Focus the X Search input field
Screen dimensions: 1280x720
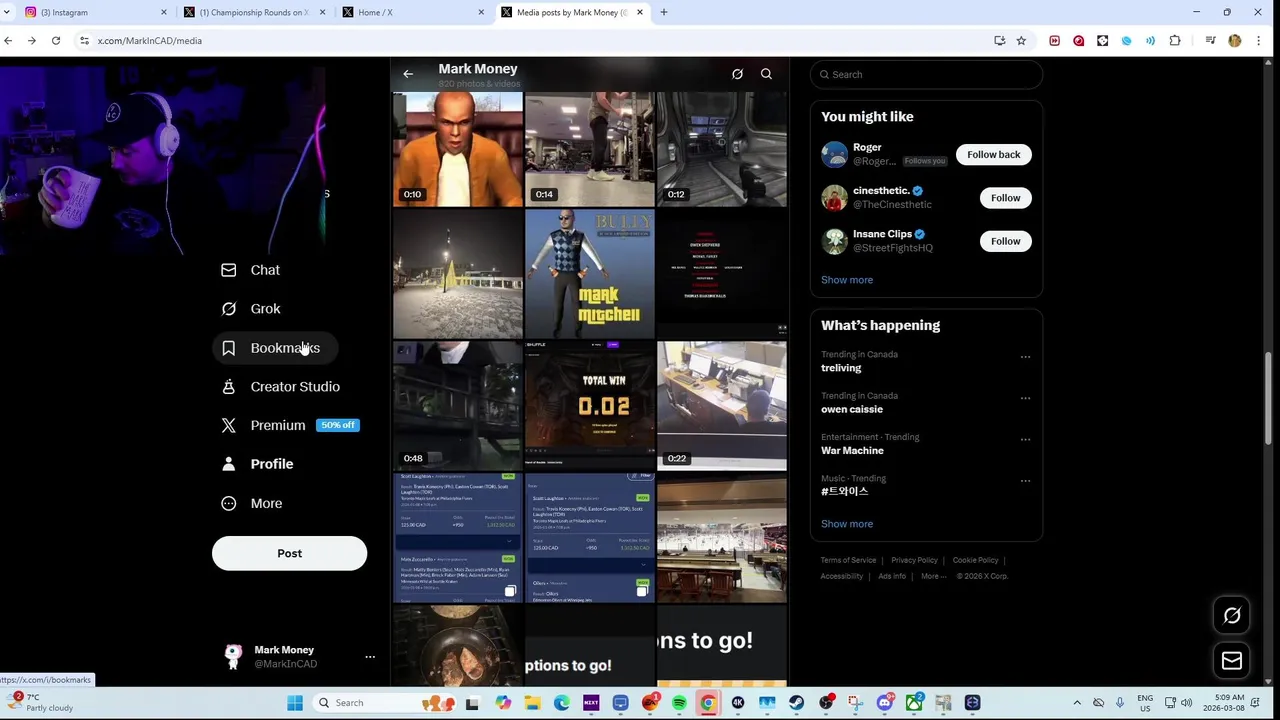click(926, 74)
